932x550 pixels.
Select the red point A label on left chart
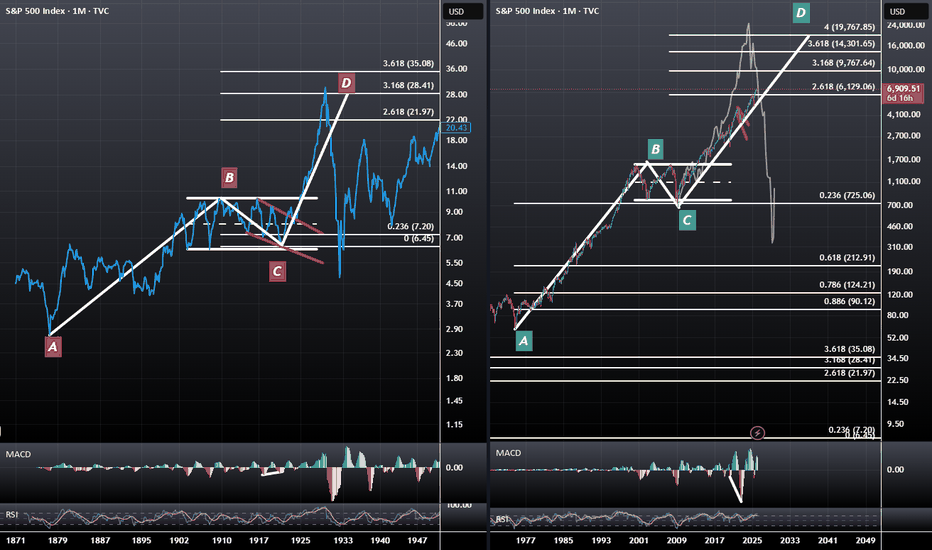53,347
